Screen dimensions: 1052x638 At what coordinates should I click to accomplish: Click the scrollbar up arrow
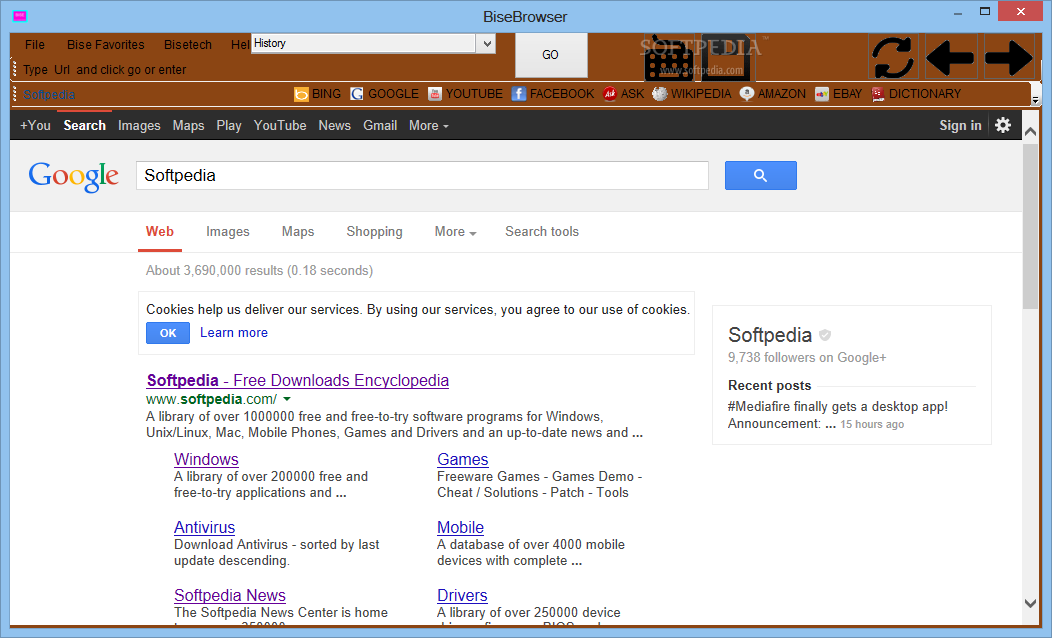click(x=1030, y=132)
